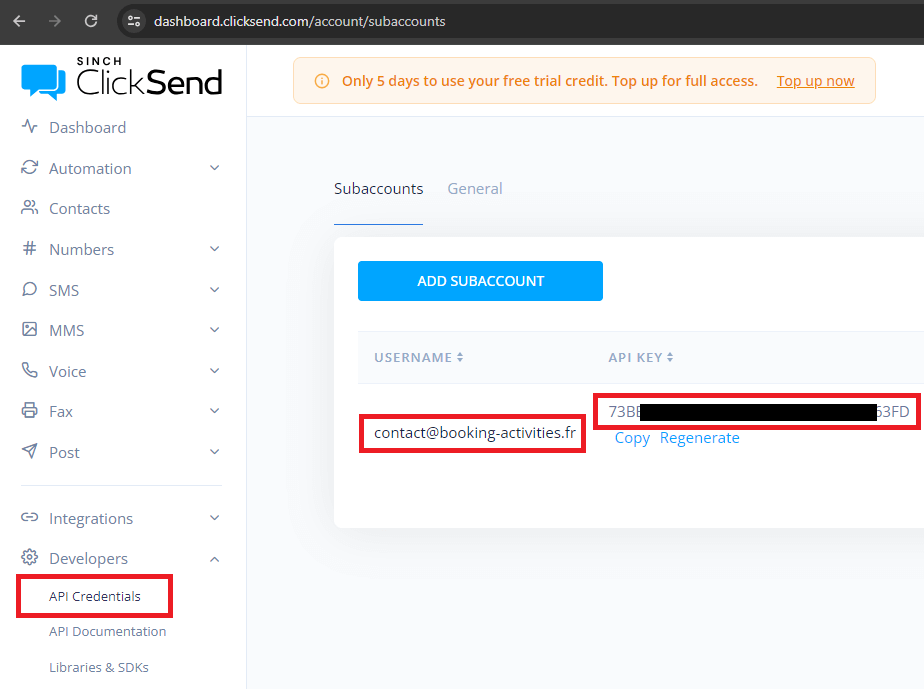Open the Automation label in sidebar
This screenshot has width=924, height=689.
(x=90, y=169)
